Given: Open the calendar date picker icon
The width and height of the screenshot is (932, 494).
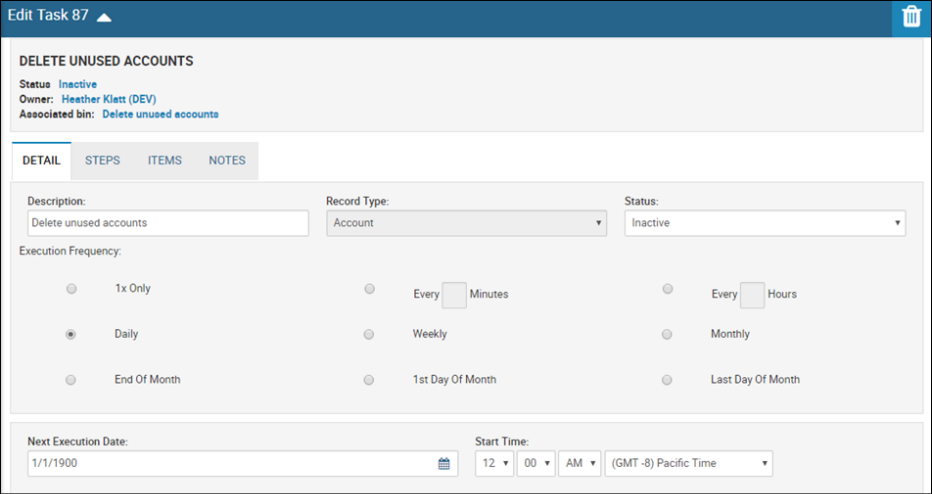Looking at the screenshot, I should [x=444, y=464].
